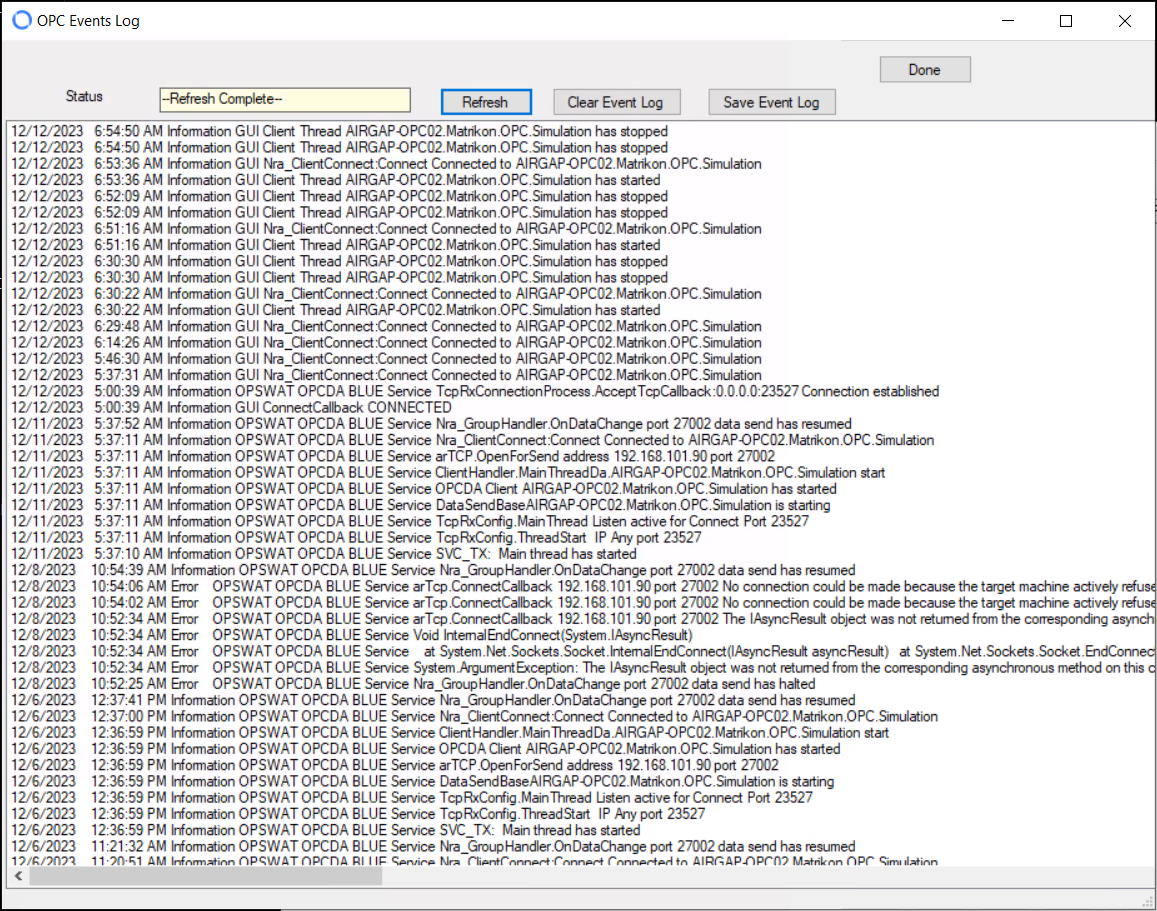
Task: Select the System.ArgumentException error entry
Action: coord(583,668)
